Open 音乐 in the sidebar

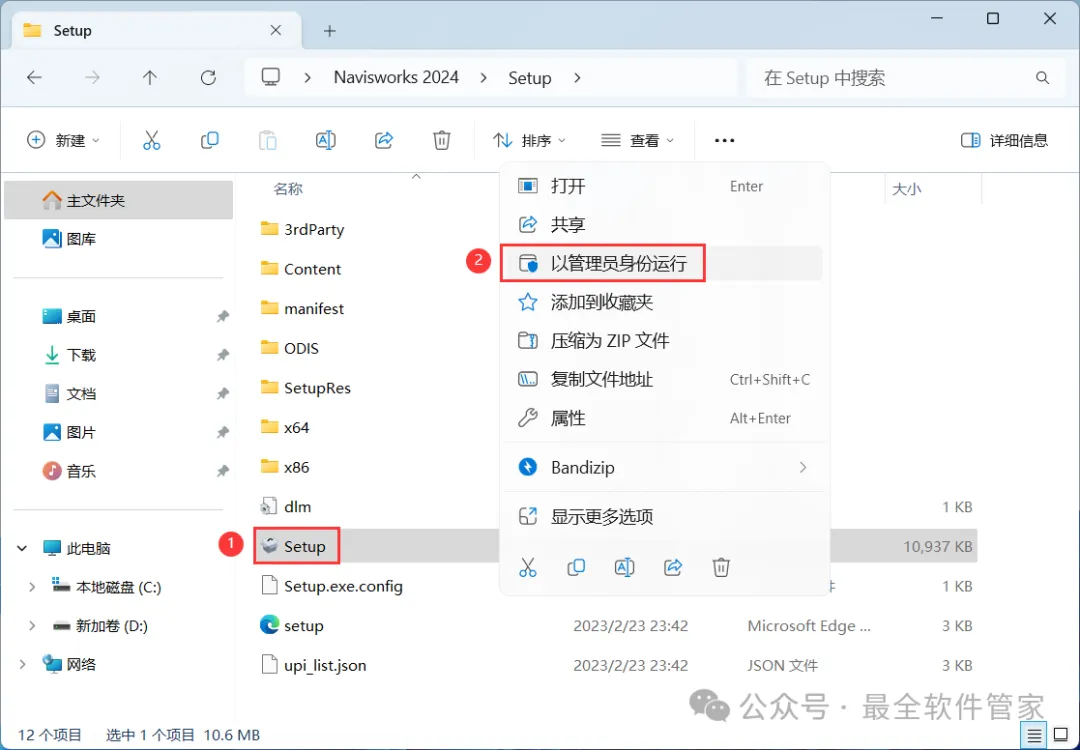pyautogui.click(x=118, y=471)
